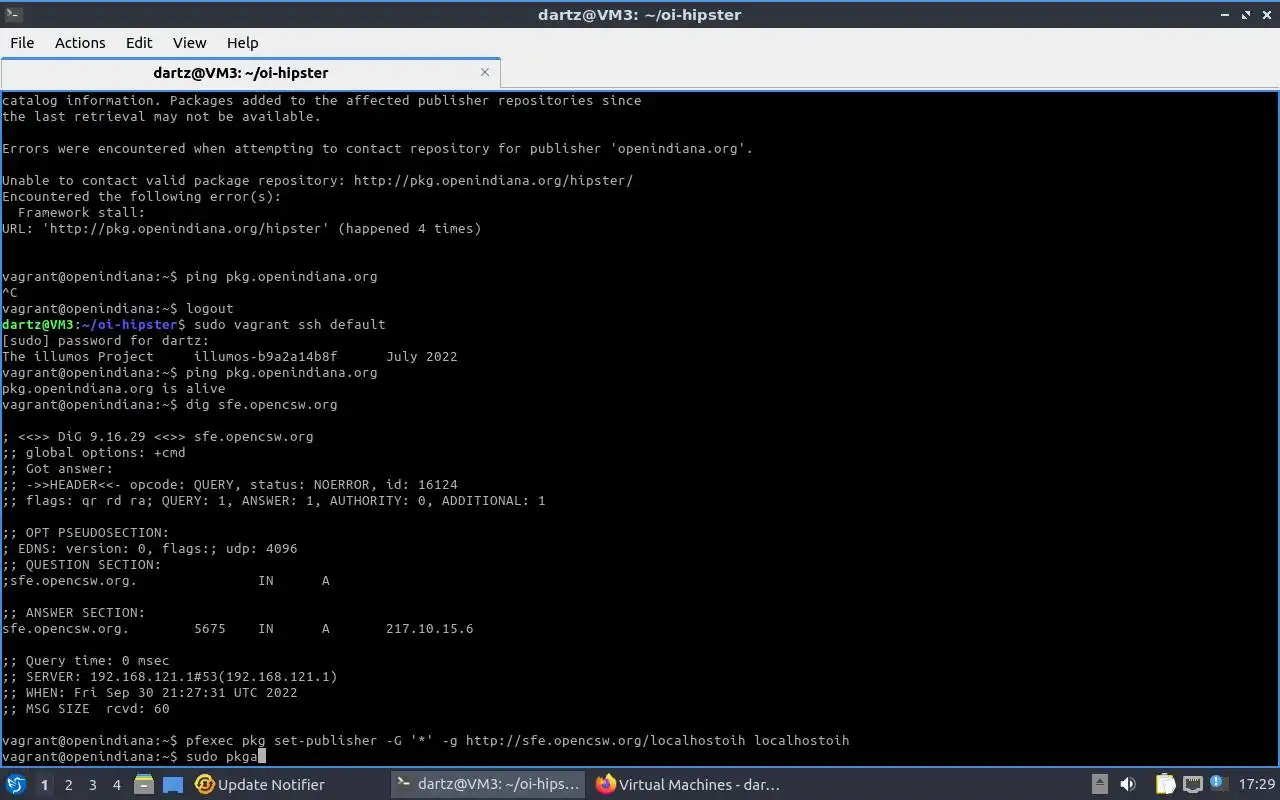Viewport: 1280px width, 800px height.
Task: Open the network connection tray icon
Action: [x=1192, y=785]
